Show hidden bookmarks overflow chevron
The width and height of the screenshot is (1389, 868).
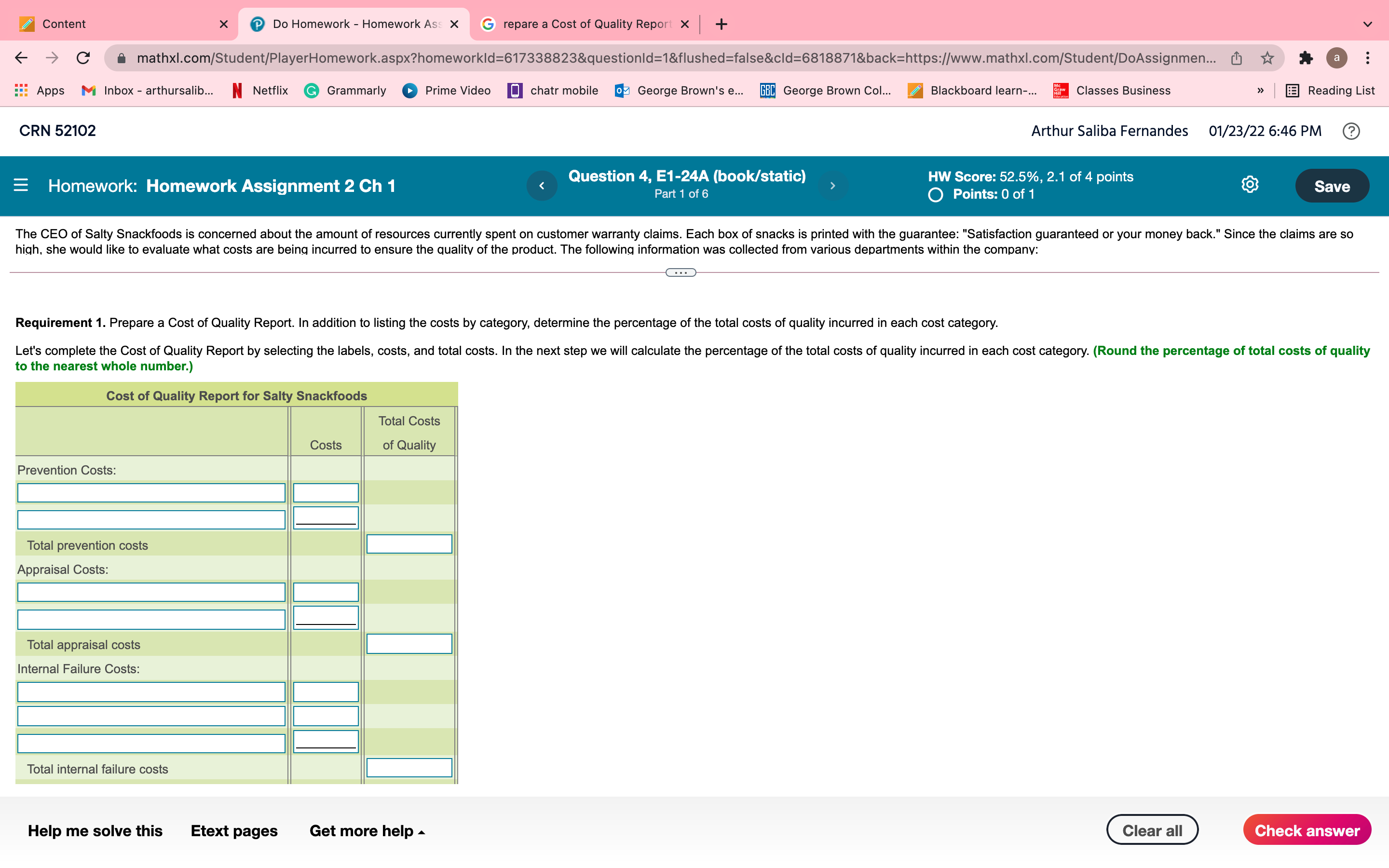(x=1260, y=91)
